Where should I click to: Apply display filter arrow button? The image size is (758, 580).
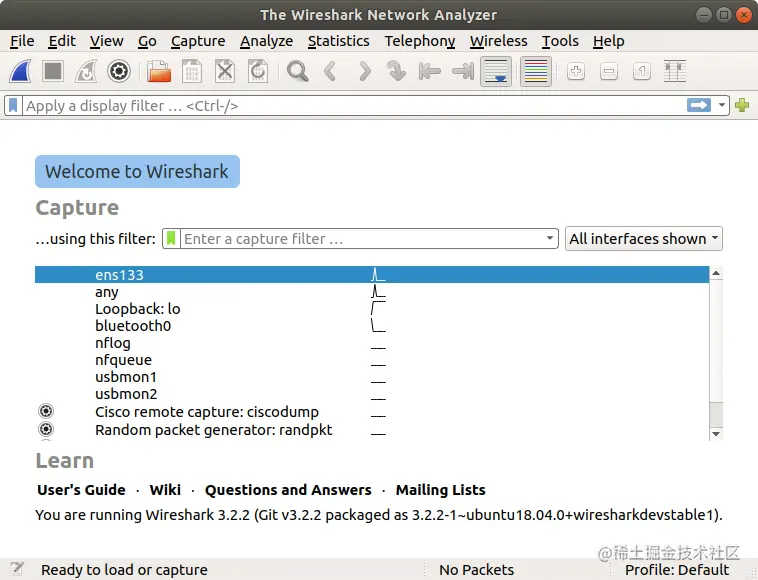(699, 105)
